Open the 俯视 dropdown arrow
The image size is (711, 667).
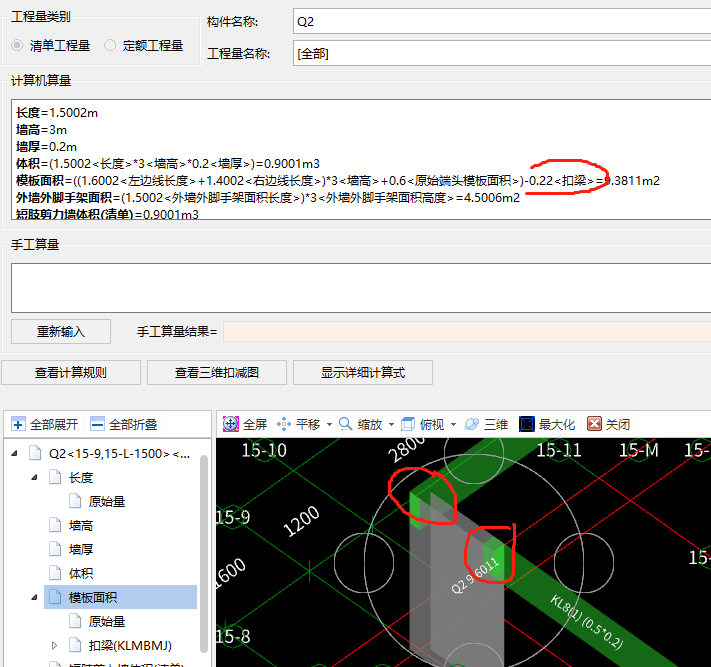(453, 425)
